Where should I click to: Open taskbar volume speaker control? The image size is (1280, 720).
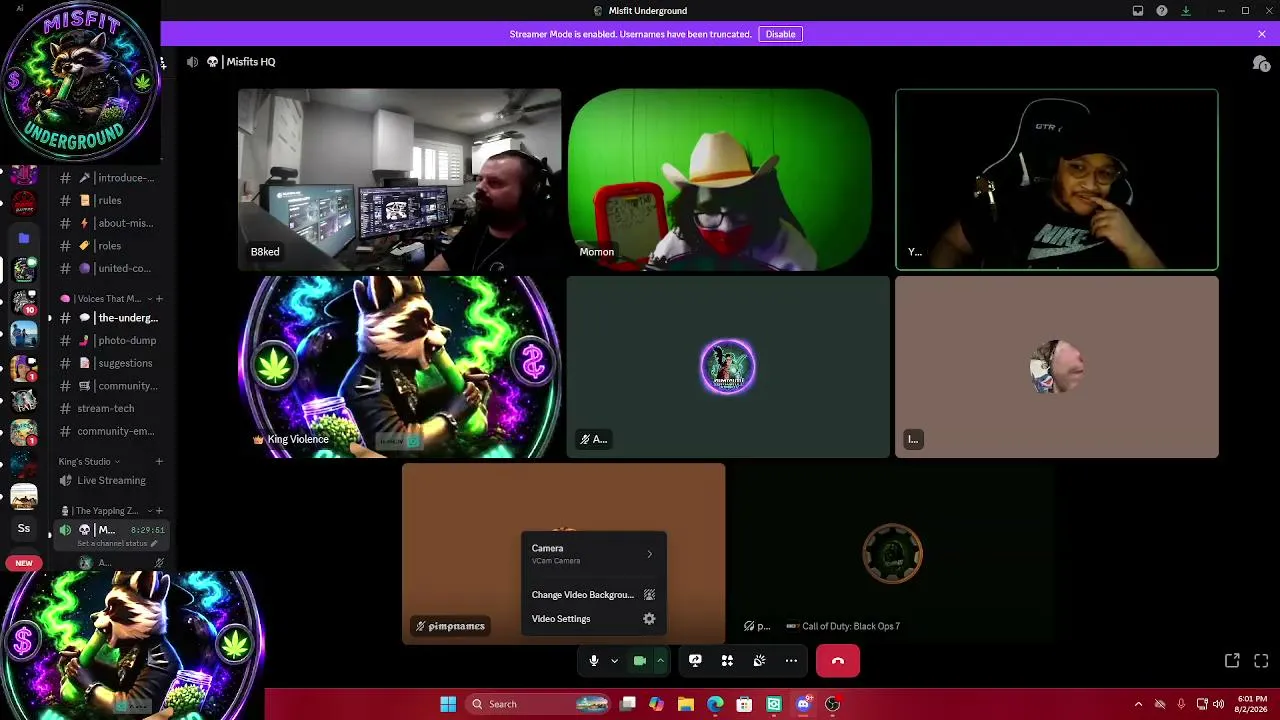[x=1218, y=704]
